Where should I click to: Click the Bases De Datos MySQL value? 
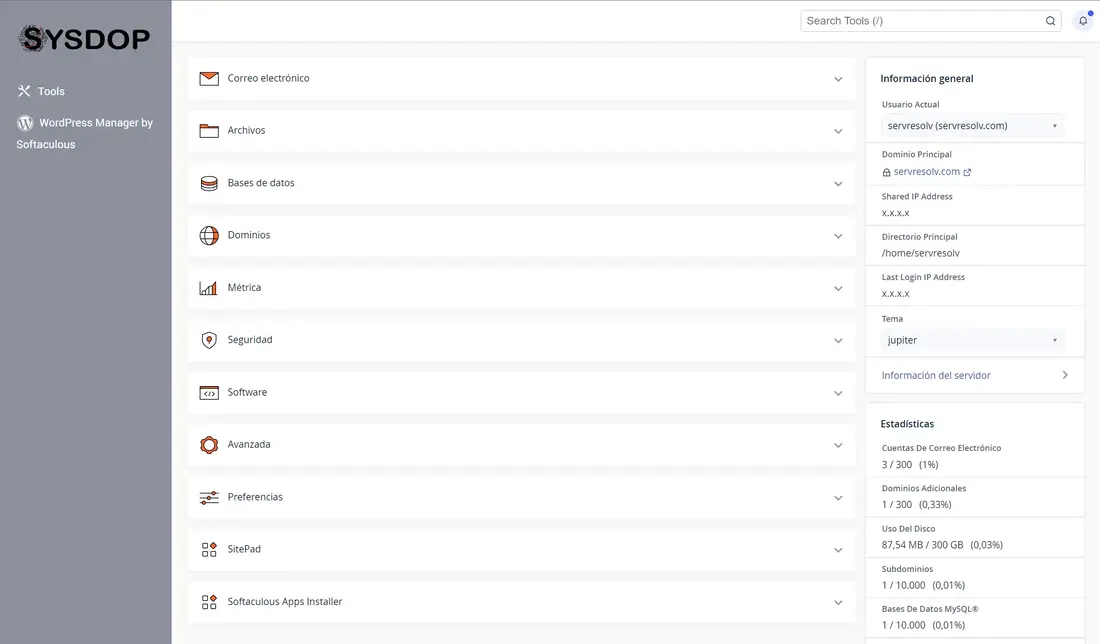pos(923,626)
